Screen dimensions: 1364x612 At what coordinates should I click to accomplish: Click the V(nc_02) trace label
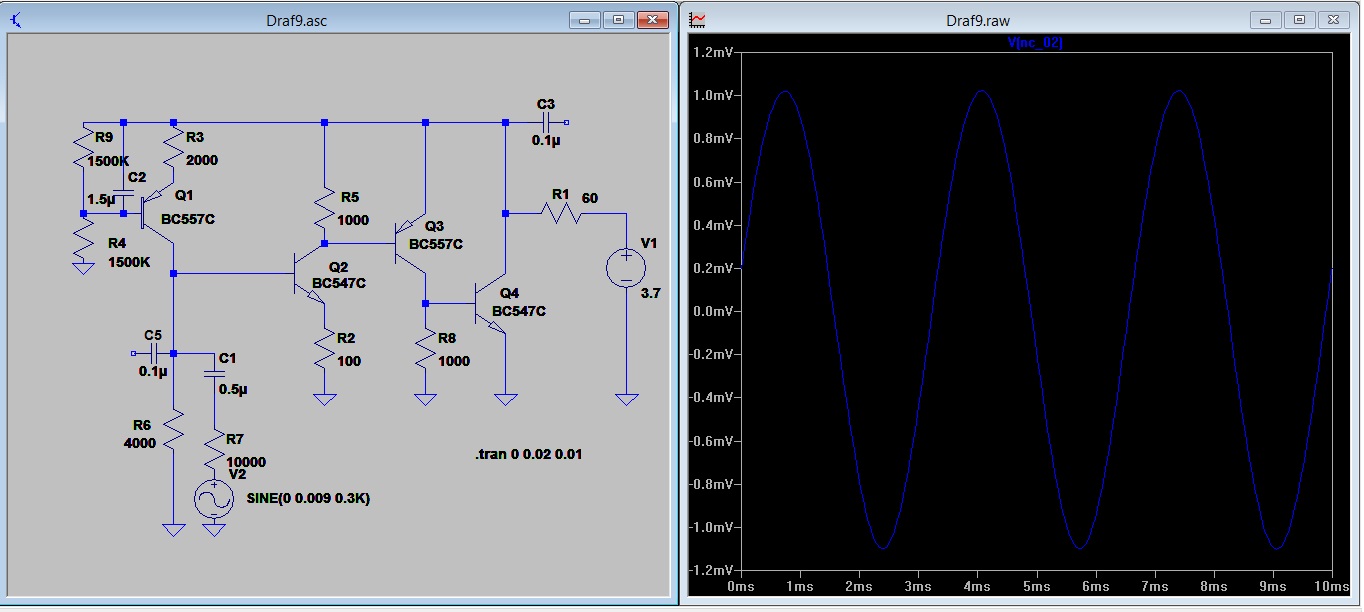click(1035, 42)
